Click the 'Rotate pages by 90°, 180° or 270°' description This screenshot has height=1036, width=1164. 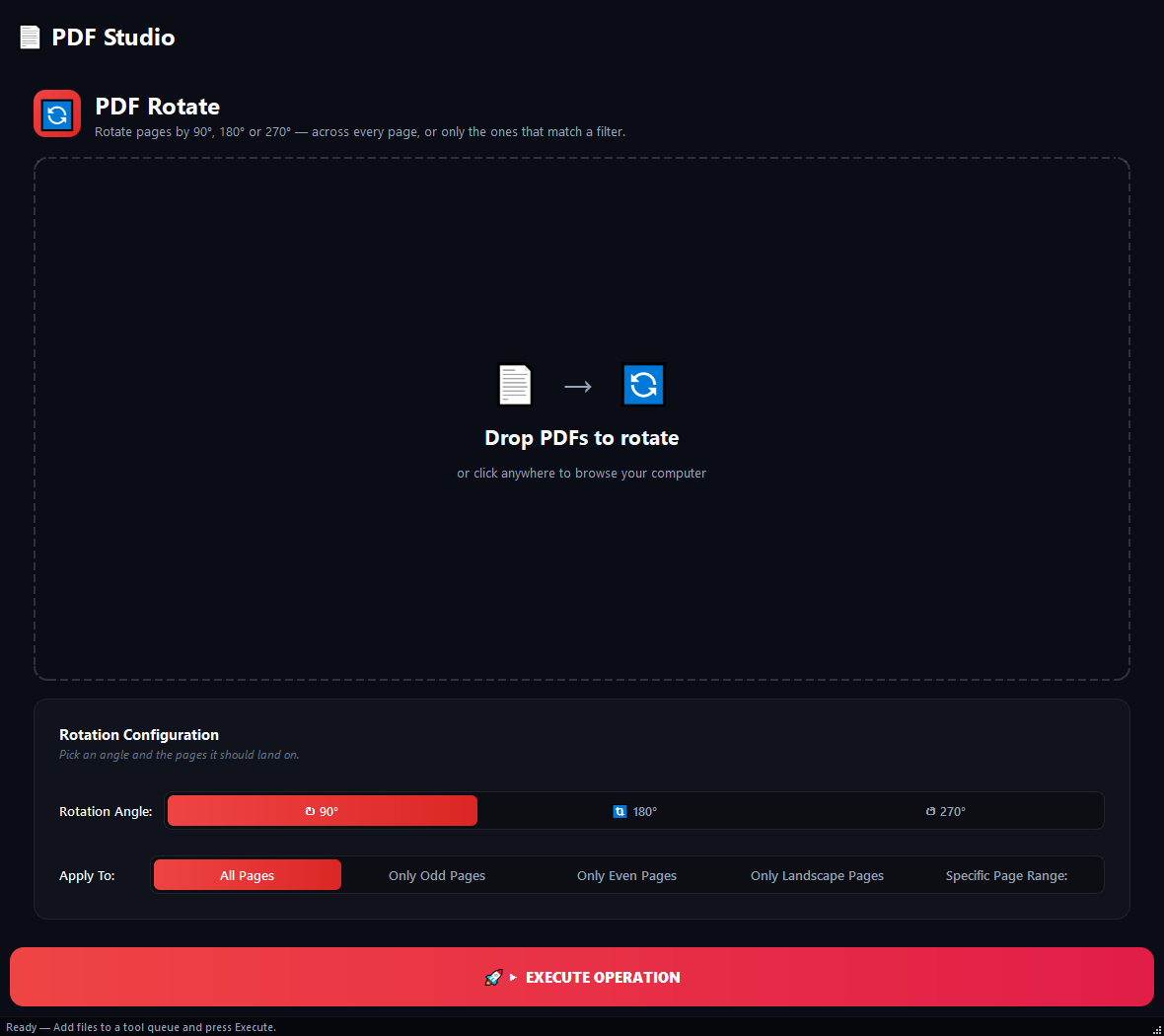pyautogui.click(x=360, y=131)
